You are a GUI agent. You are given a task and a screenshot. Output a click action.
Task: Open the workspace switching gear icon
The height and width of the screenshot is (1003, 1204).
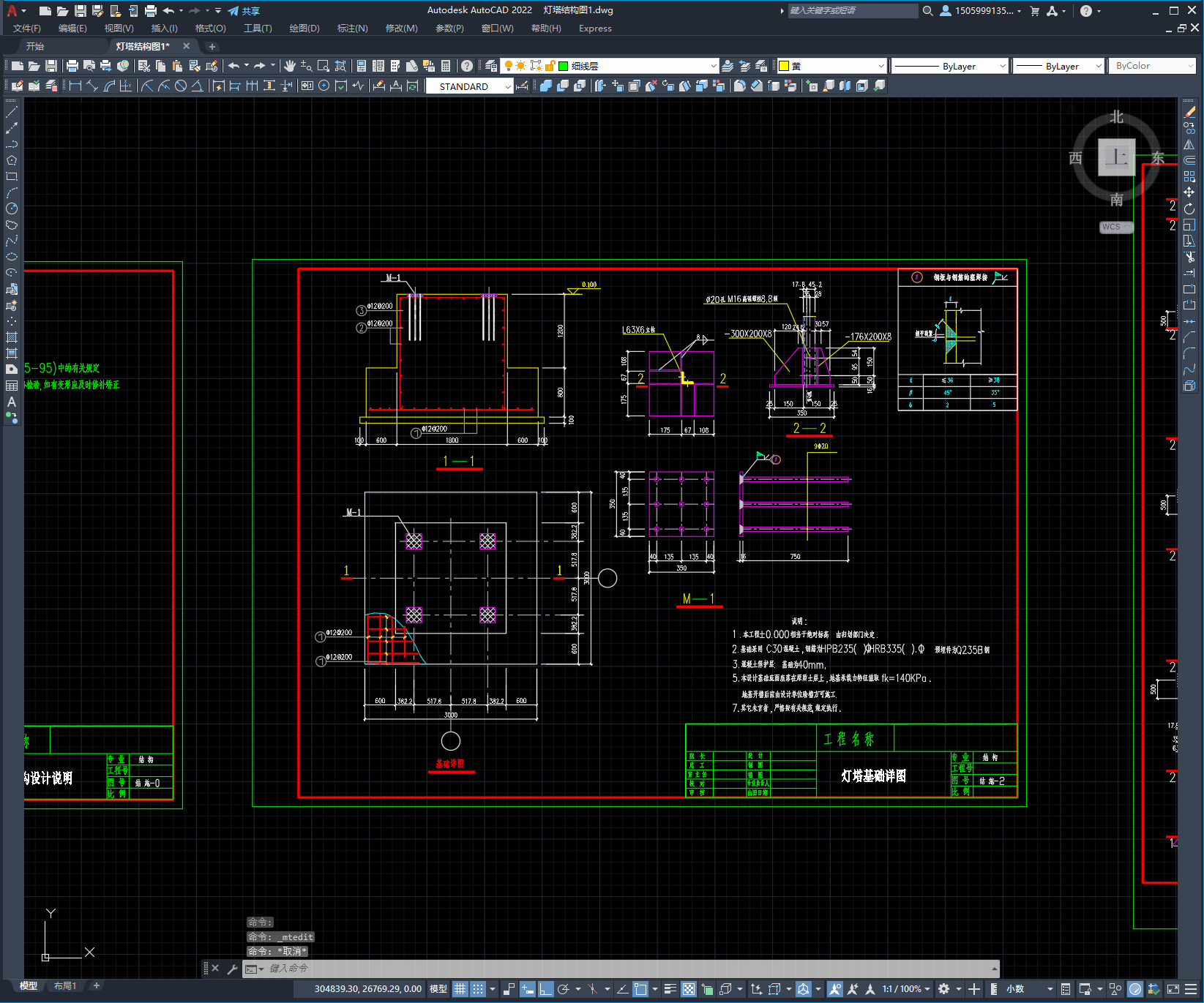[x=943, y=989]
